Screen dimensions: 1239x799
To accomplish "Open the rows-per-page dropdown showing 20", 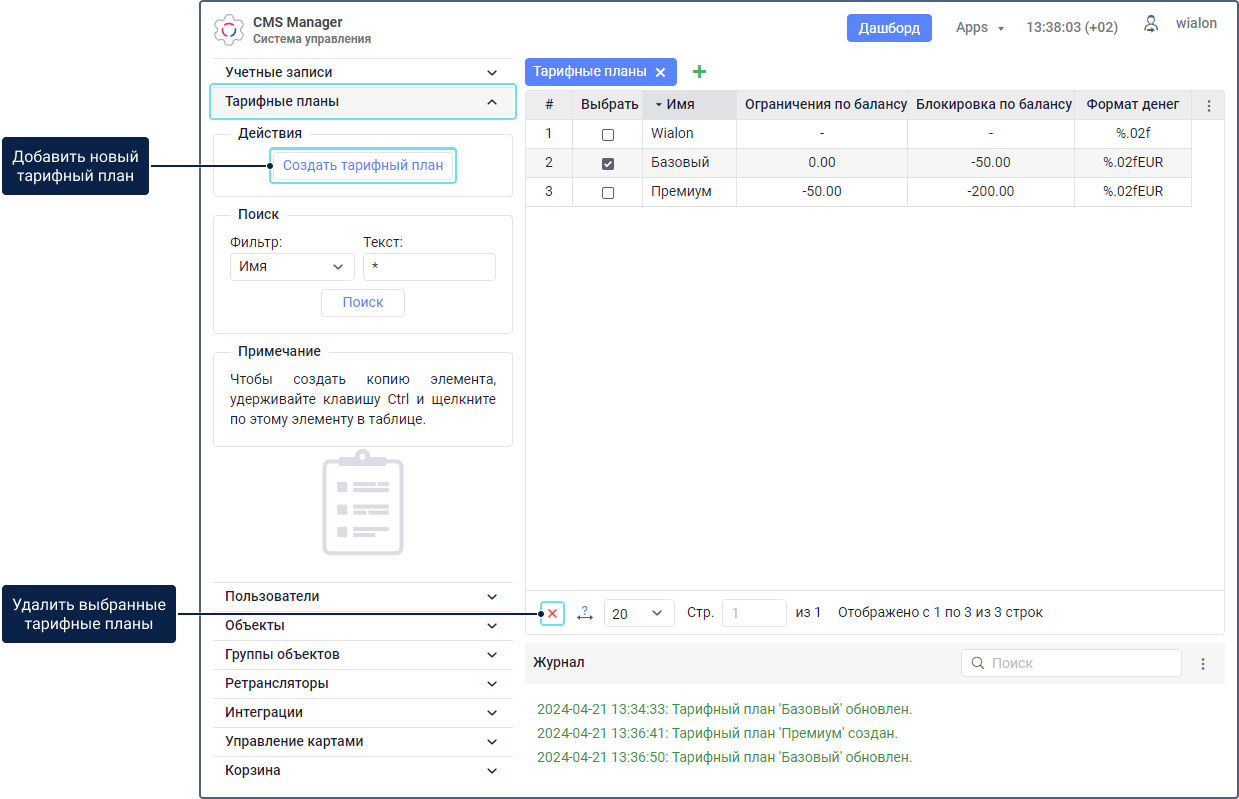I will 639,613.
